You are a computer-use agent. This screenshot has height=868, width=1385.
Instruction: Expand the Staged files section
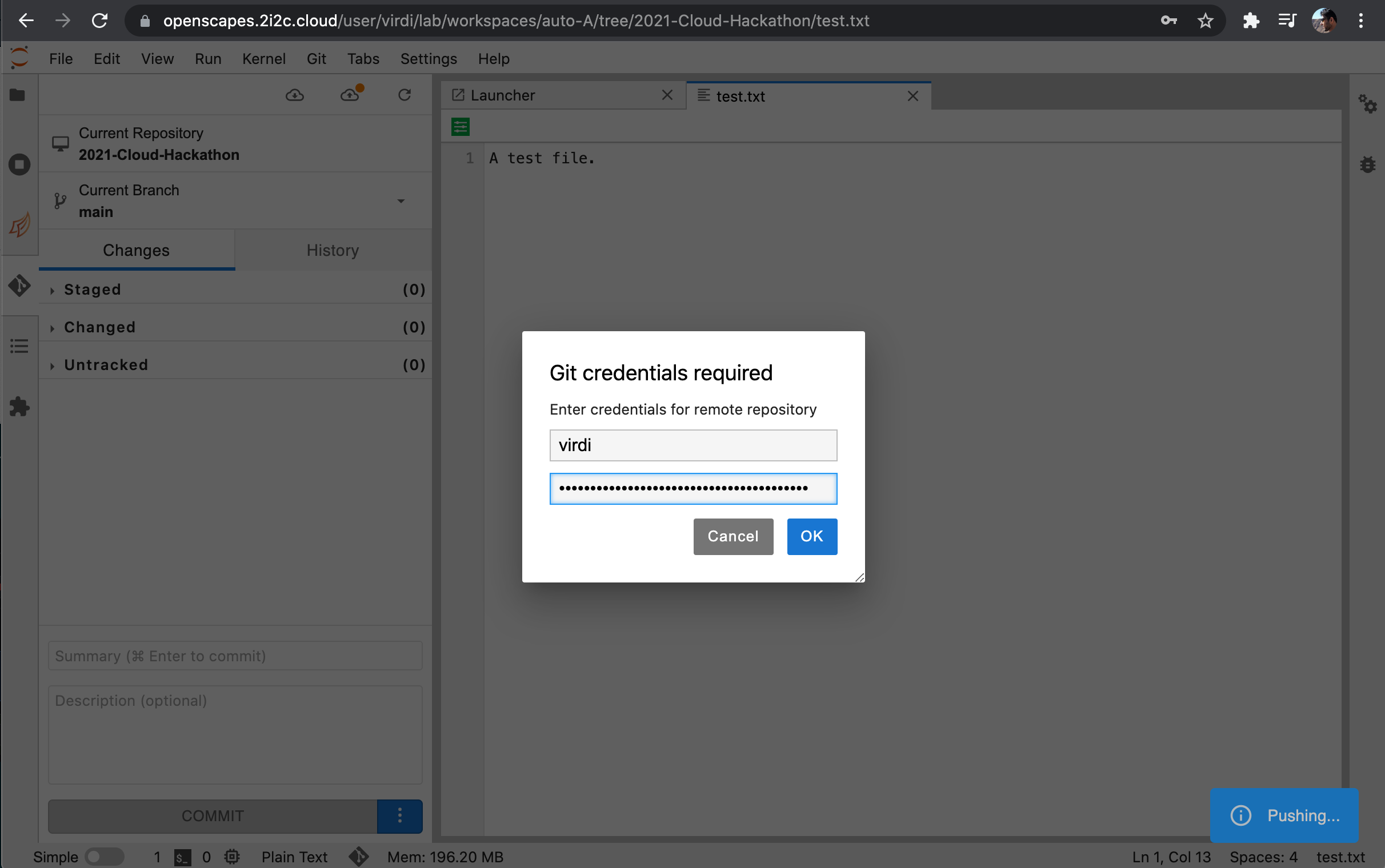click(x=92, y=290)
